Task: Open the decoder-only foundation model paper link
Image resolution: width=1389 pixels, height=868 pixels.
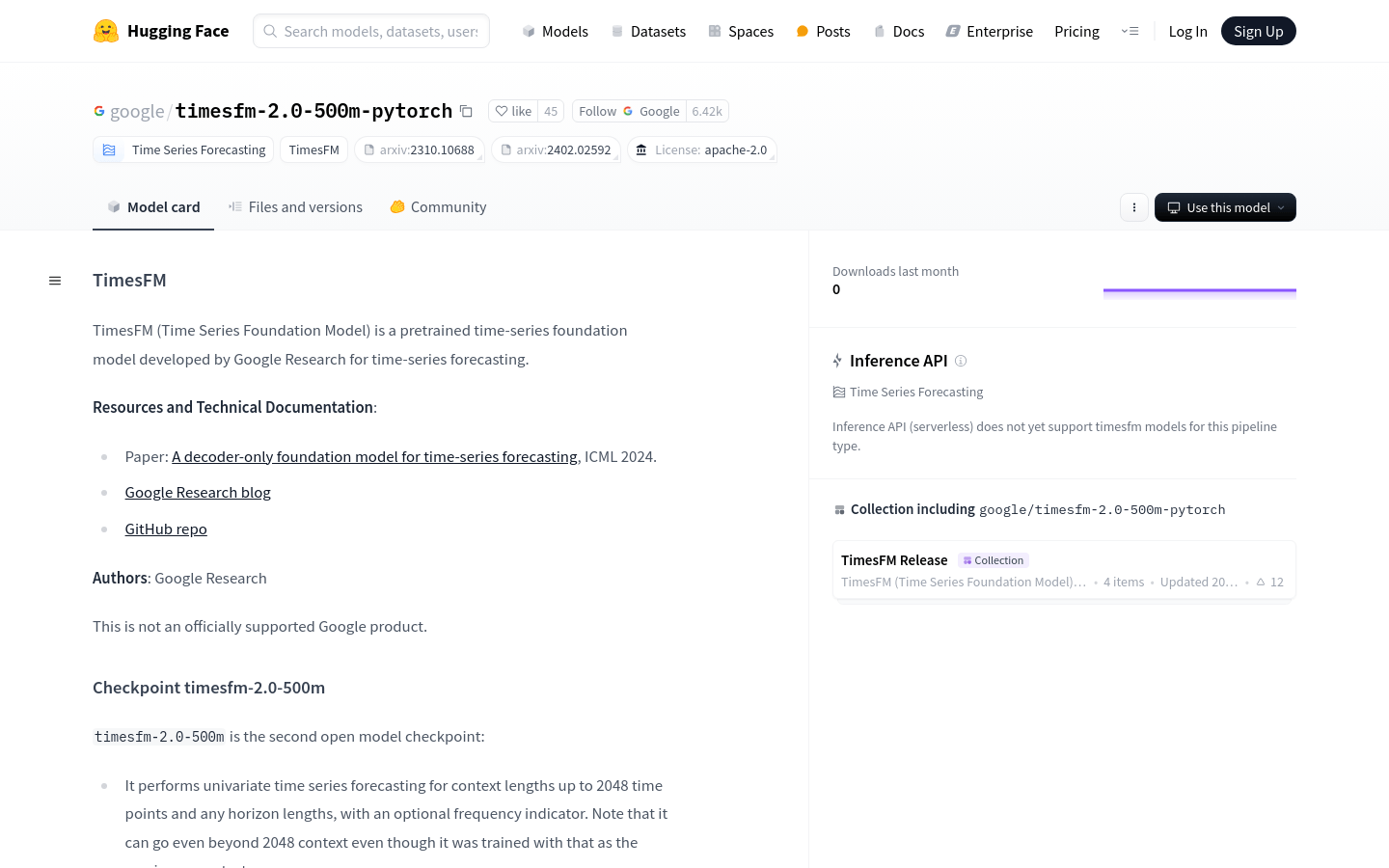Action: pos(374,457)
